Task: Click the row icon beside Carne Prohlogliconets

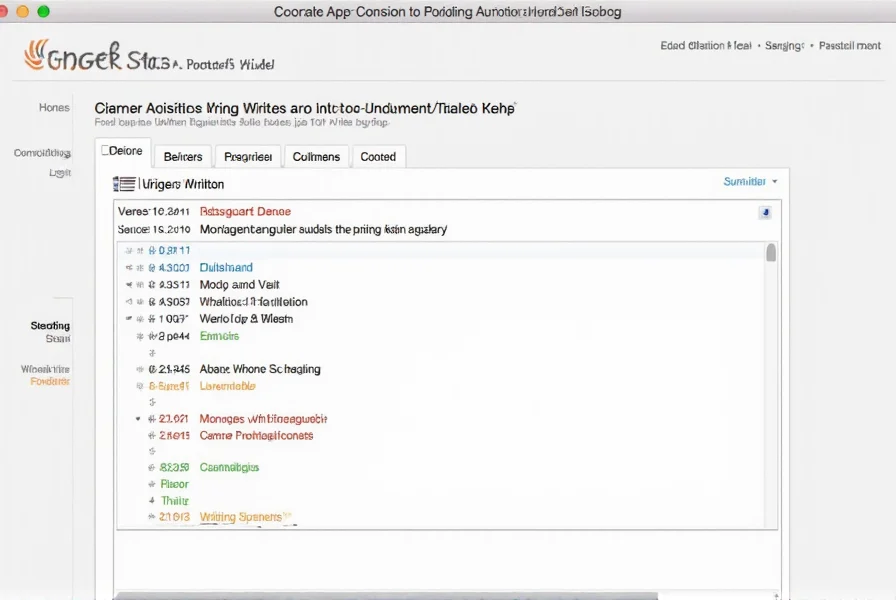Action: click(x=152, y=436)
